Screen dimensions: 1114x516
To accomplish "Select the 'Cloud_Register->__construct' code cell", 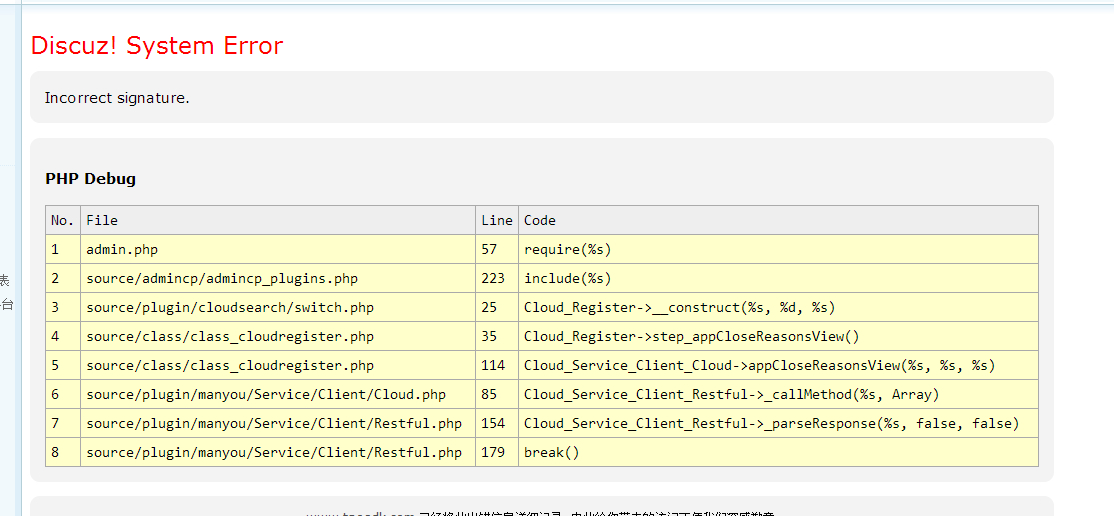I will [x=778, y=308].
